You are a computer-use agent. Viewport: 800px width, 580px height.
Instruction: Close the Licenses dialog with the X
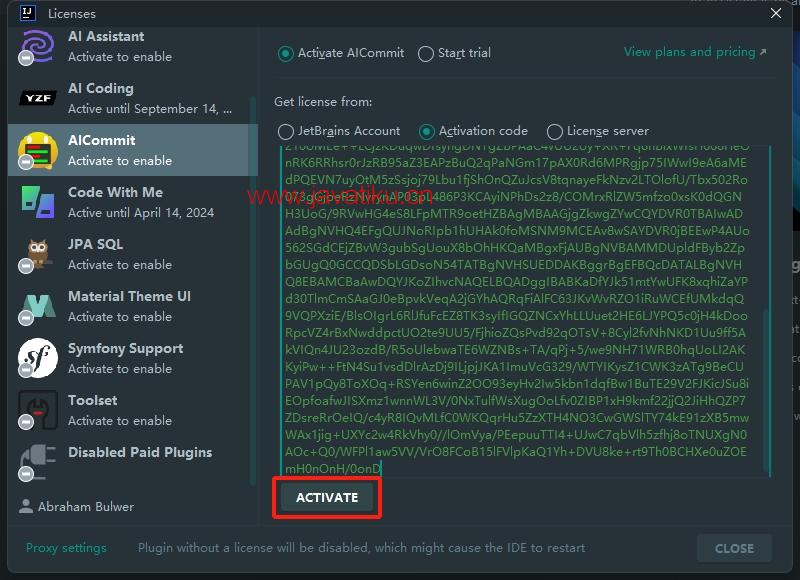[x=776, y=13]
